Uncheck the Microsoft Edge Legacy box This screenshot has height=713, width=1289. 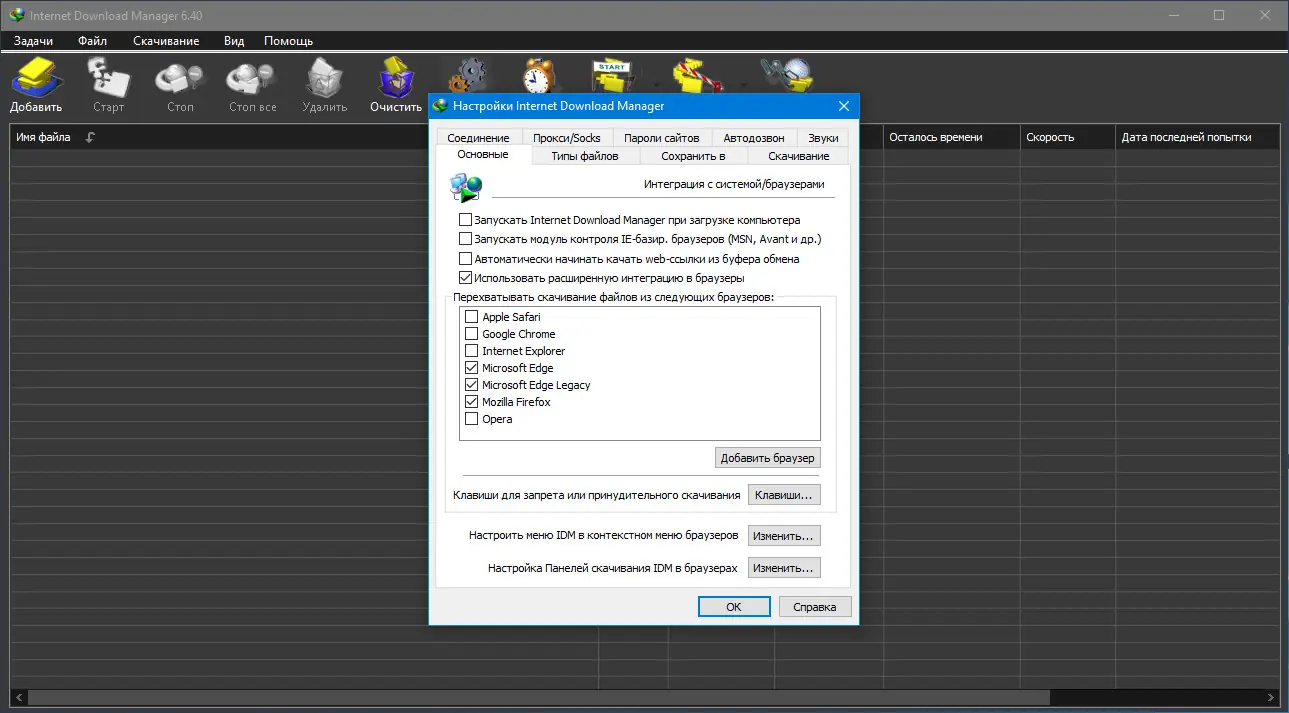pos(472,385)
